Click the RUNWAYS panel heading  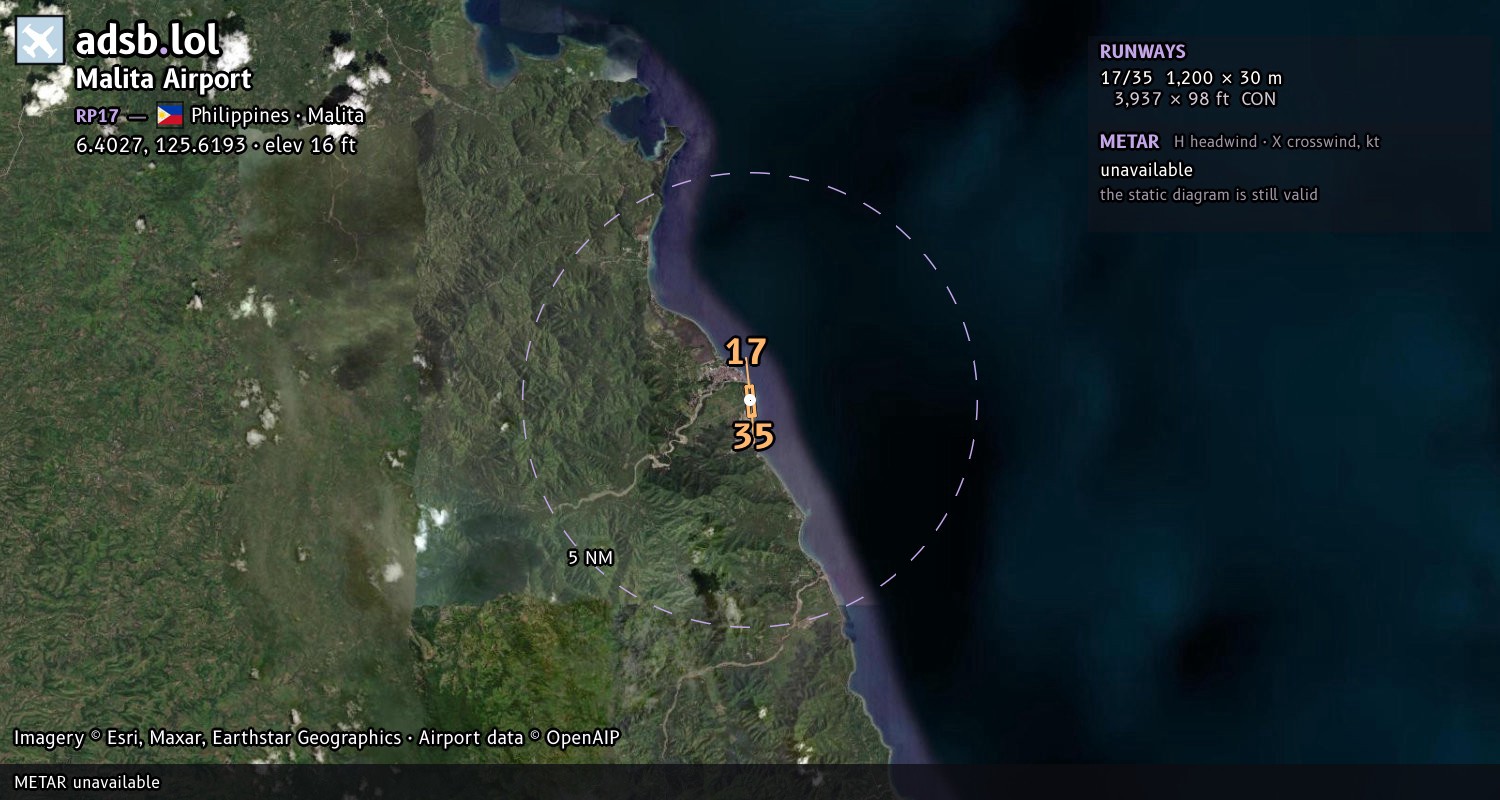[1143, 52]
